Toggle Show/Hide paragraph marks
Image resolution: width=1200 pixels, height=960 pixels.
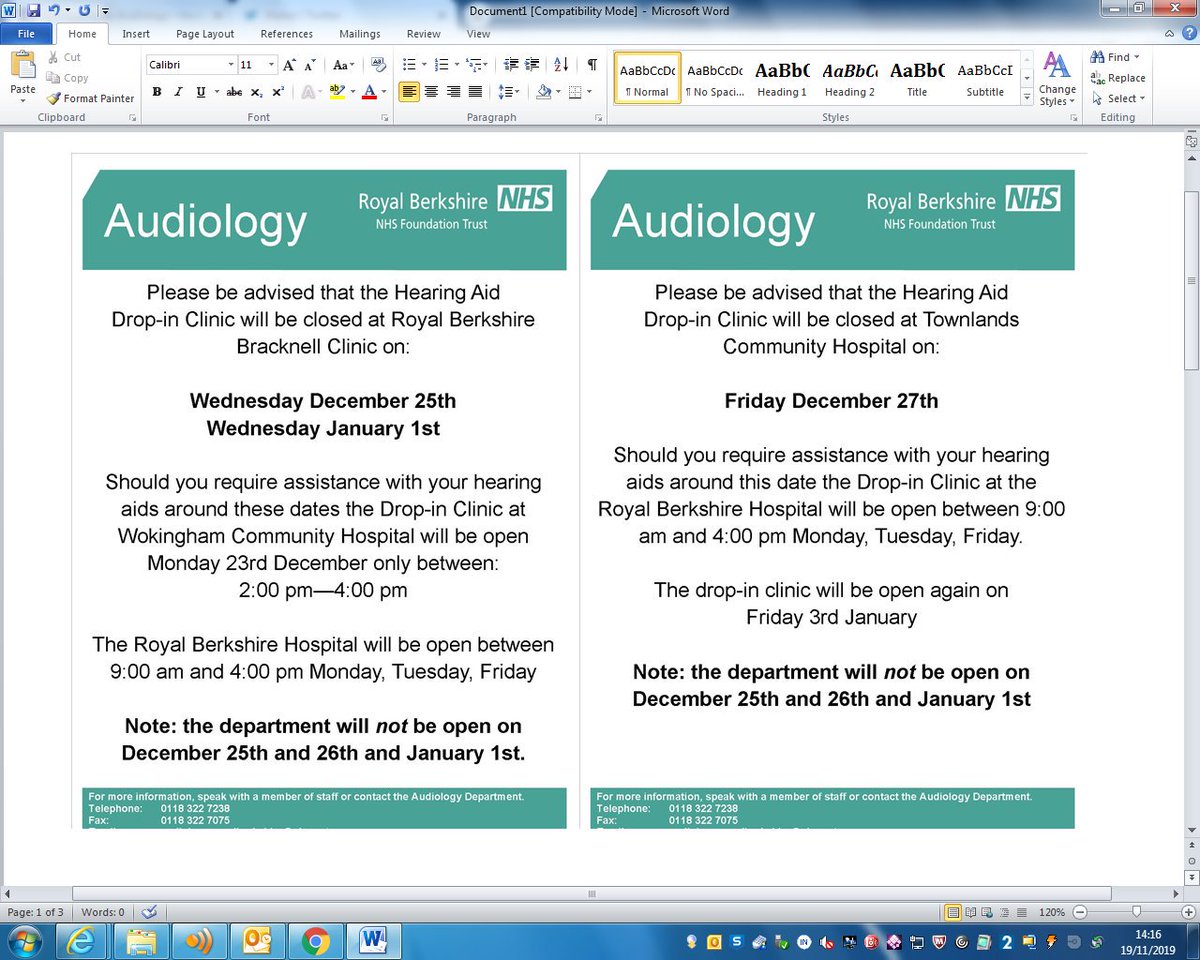[592, 65]
